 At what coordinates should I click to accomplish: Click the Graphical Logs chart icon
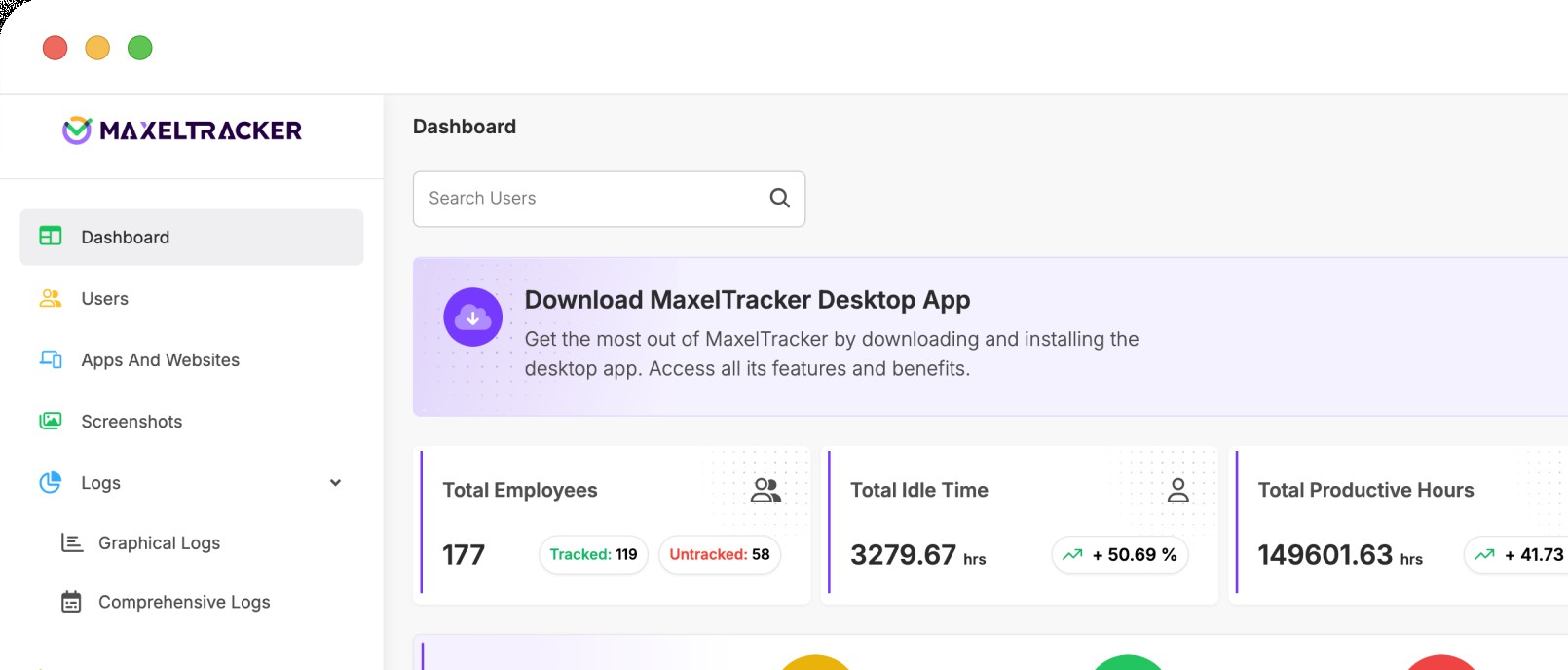click(72, 543)
